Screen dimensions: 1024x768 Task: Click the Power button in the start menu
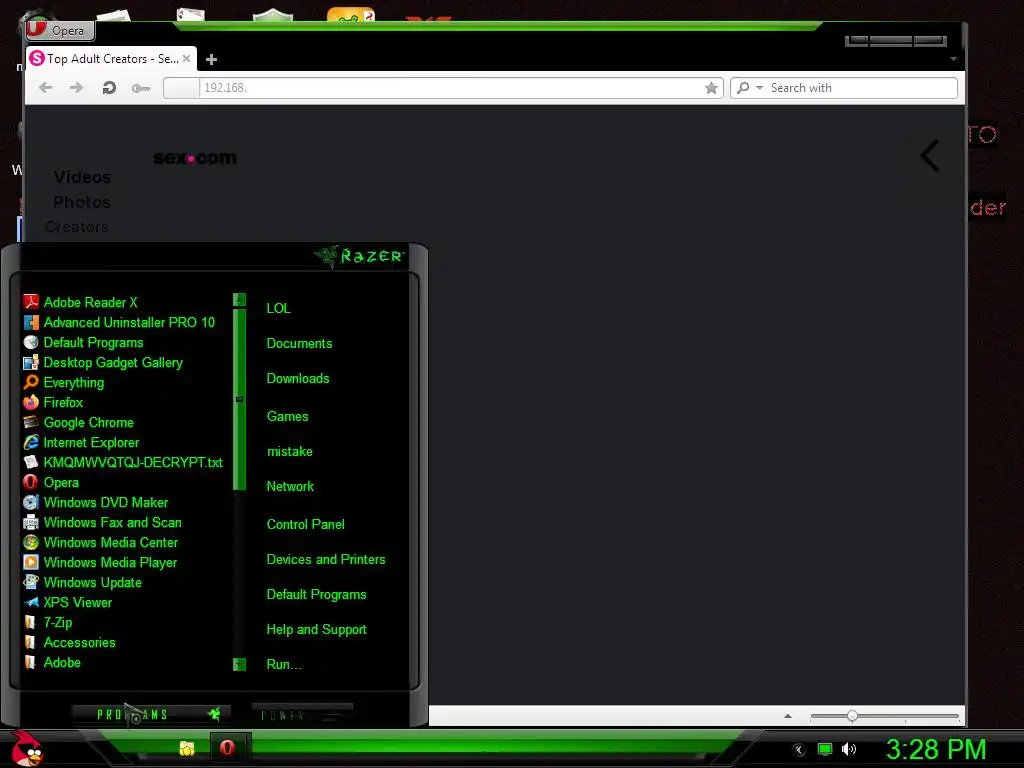[x=302, y=714]
